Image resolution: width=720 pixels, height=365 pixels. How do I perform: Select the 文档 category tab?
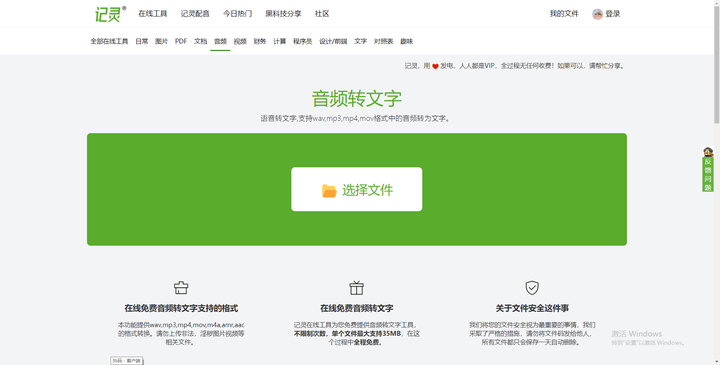tap(201, 41)
